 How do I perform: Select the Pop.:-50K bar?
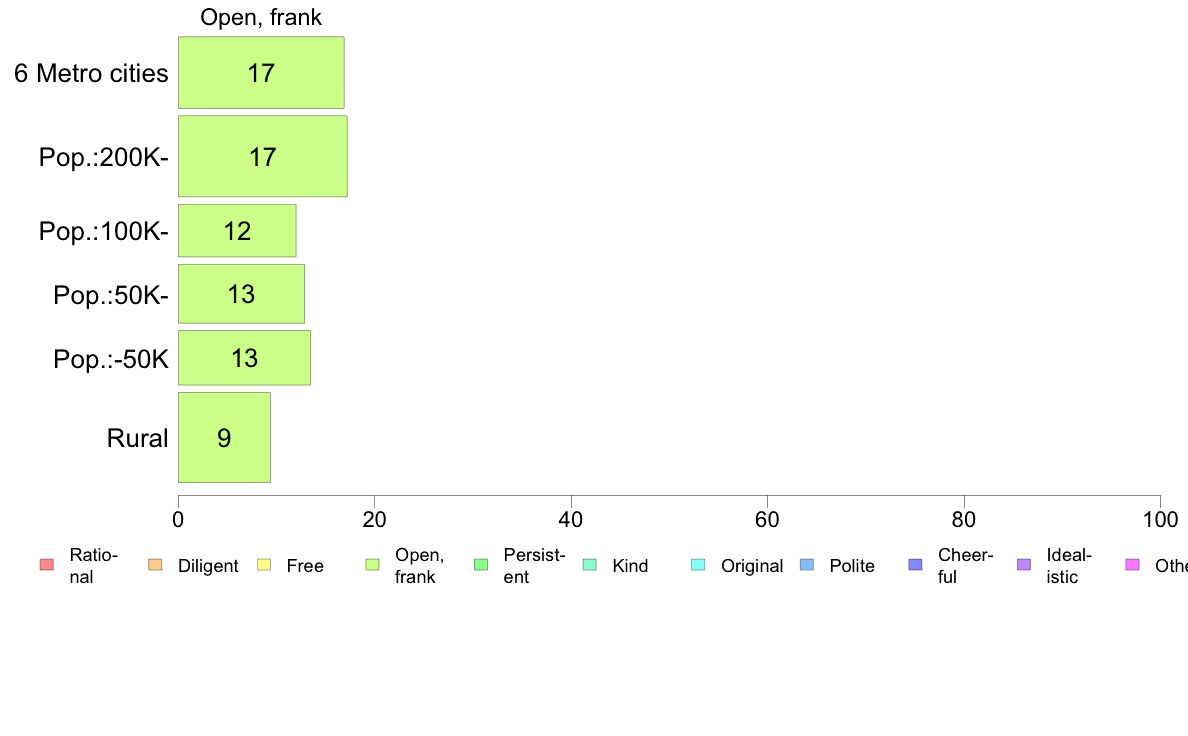click(245, 358)
